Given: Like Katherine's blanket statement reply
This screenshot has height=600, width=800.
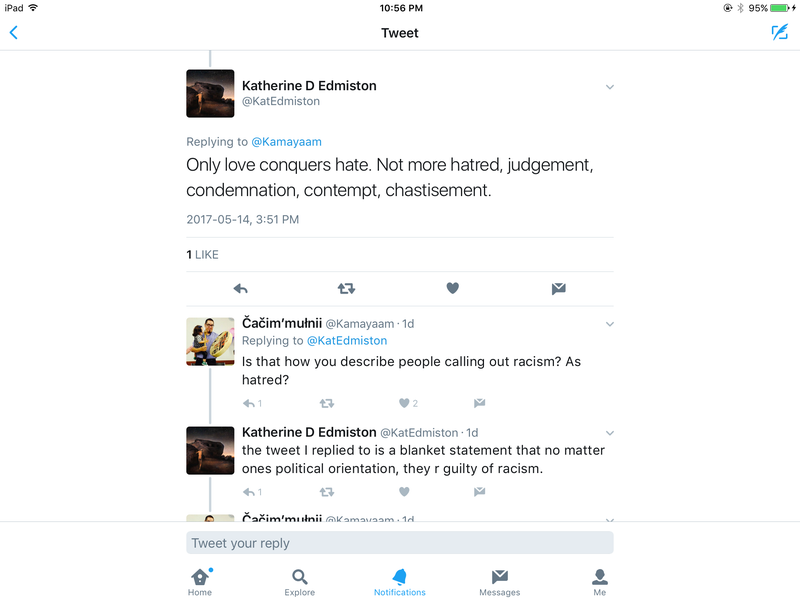Looking at the screenshot, I should coord(404,492).
